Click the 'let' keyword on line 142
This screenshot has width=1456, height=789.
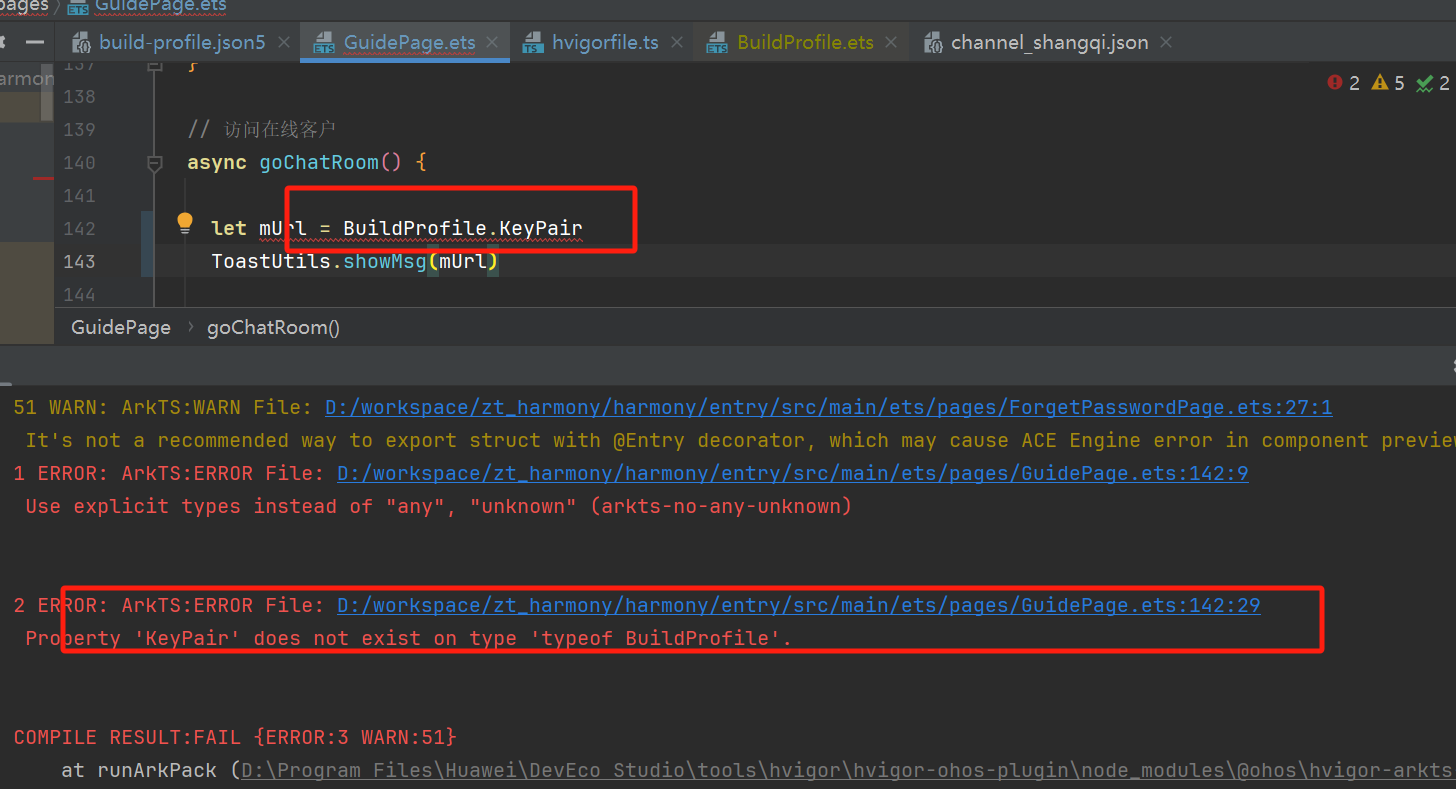pos(229,229)
